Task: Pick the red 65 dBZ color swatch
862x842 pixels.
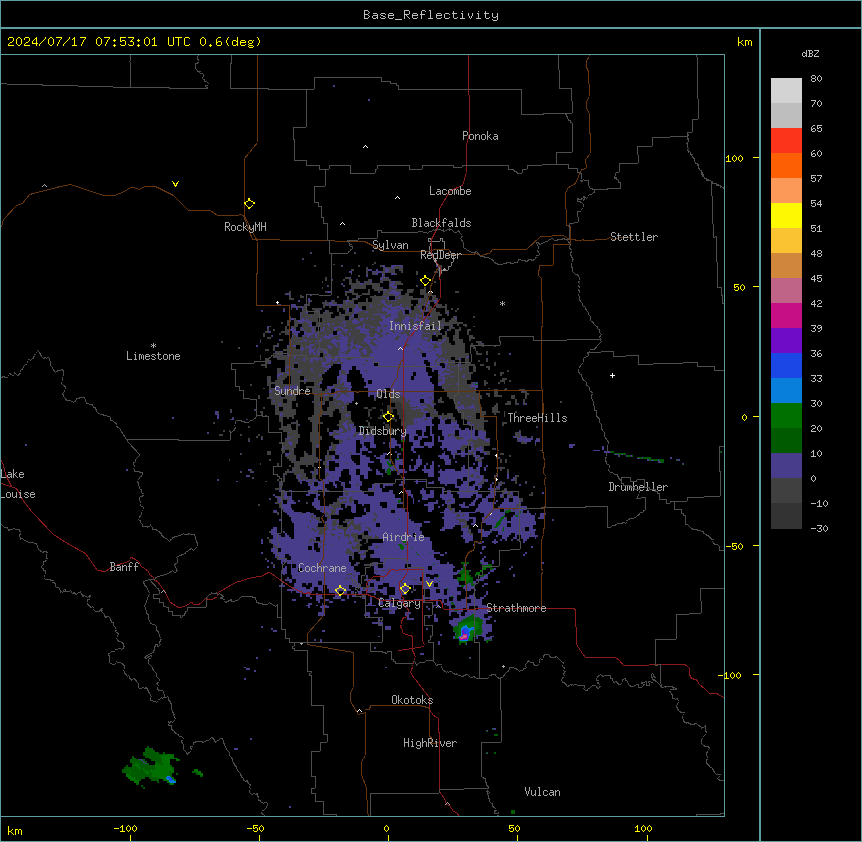Action: (786, 140)
